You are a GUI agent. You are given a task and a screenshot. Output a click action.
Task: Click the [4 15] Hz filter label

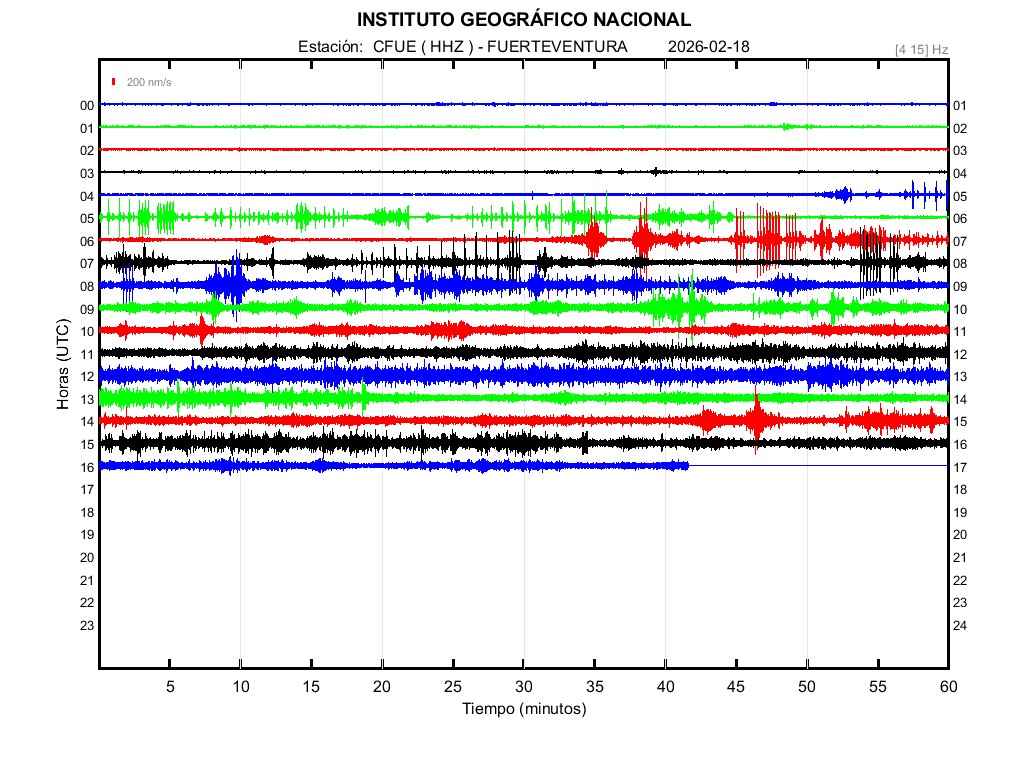tap(921, 48)
